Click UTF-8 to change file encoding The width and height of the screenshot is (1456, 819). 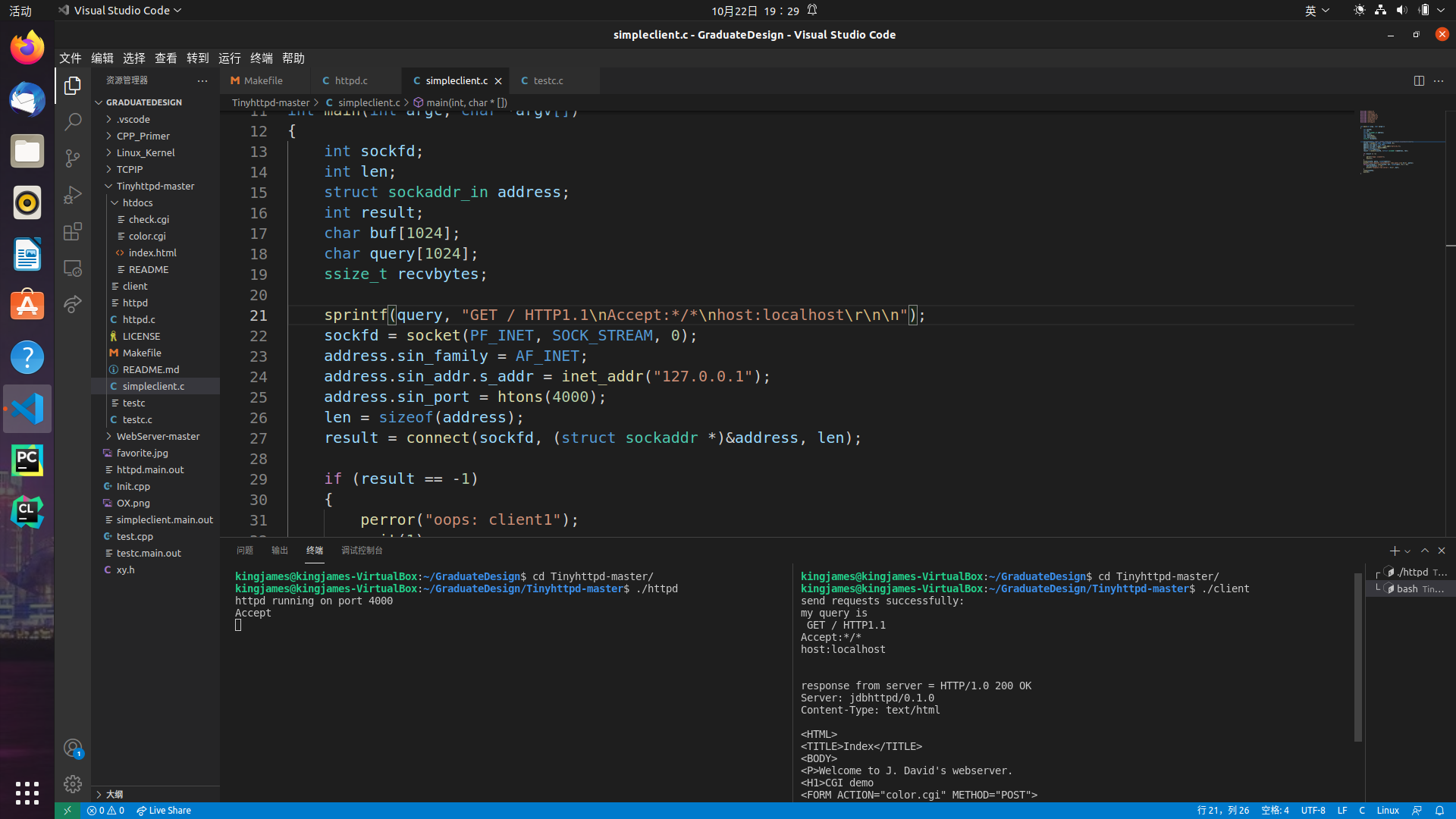coord(1314,810)
